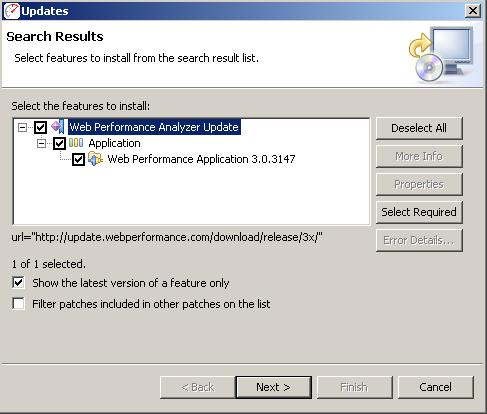Viewport: 487px width, 414px height.
Task: Cancel the Updates dialog
Action: point(435,387)
